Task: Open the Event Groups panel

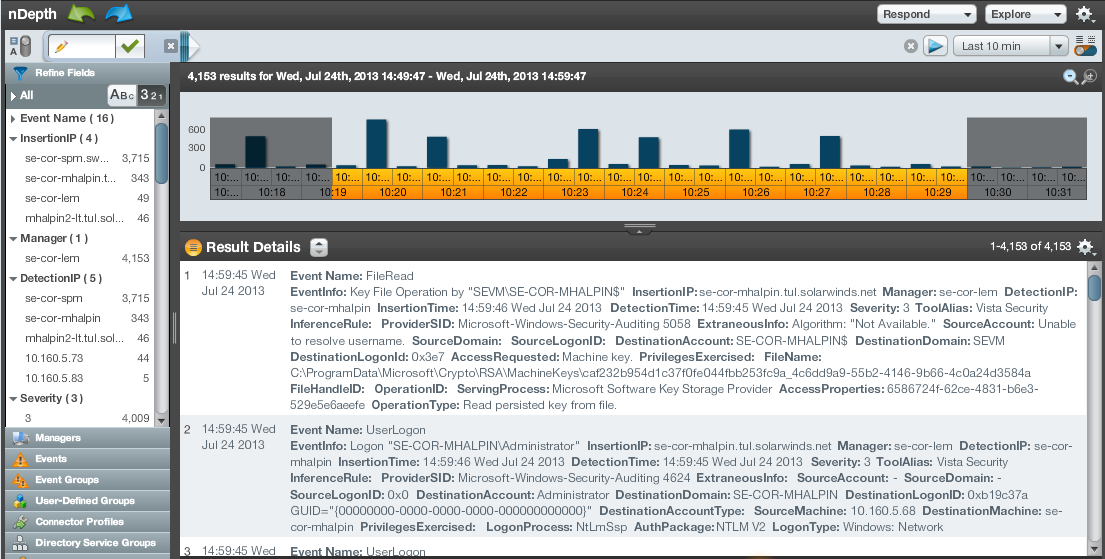Action: (x=87, y=480)
